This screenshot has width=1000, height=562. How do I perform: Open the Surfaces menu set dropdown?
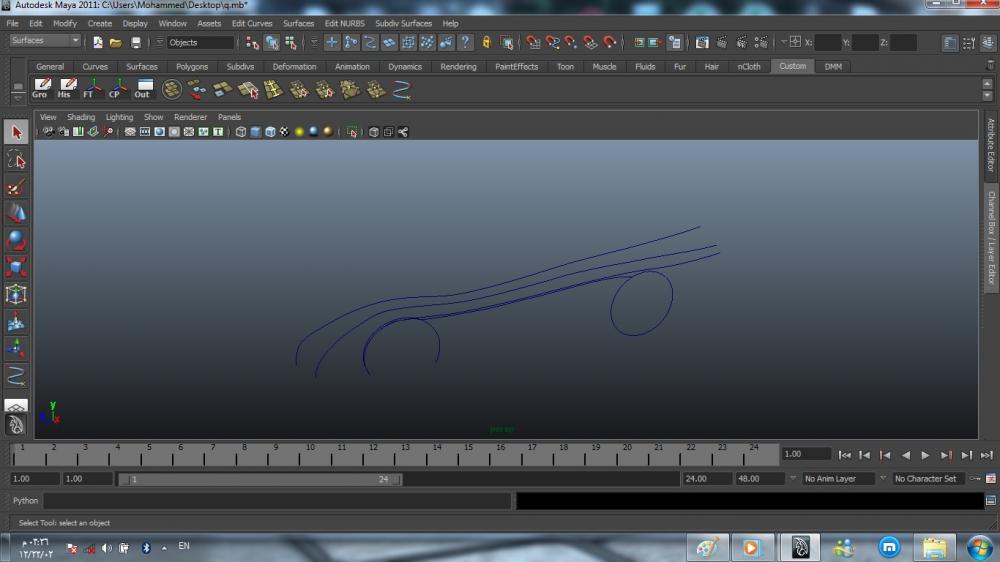[46, 41]
